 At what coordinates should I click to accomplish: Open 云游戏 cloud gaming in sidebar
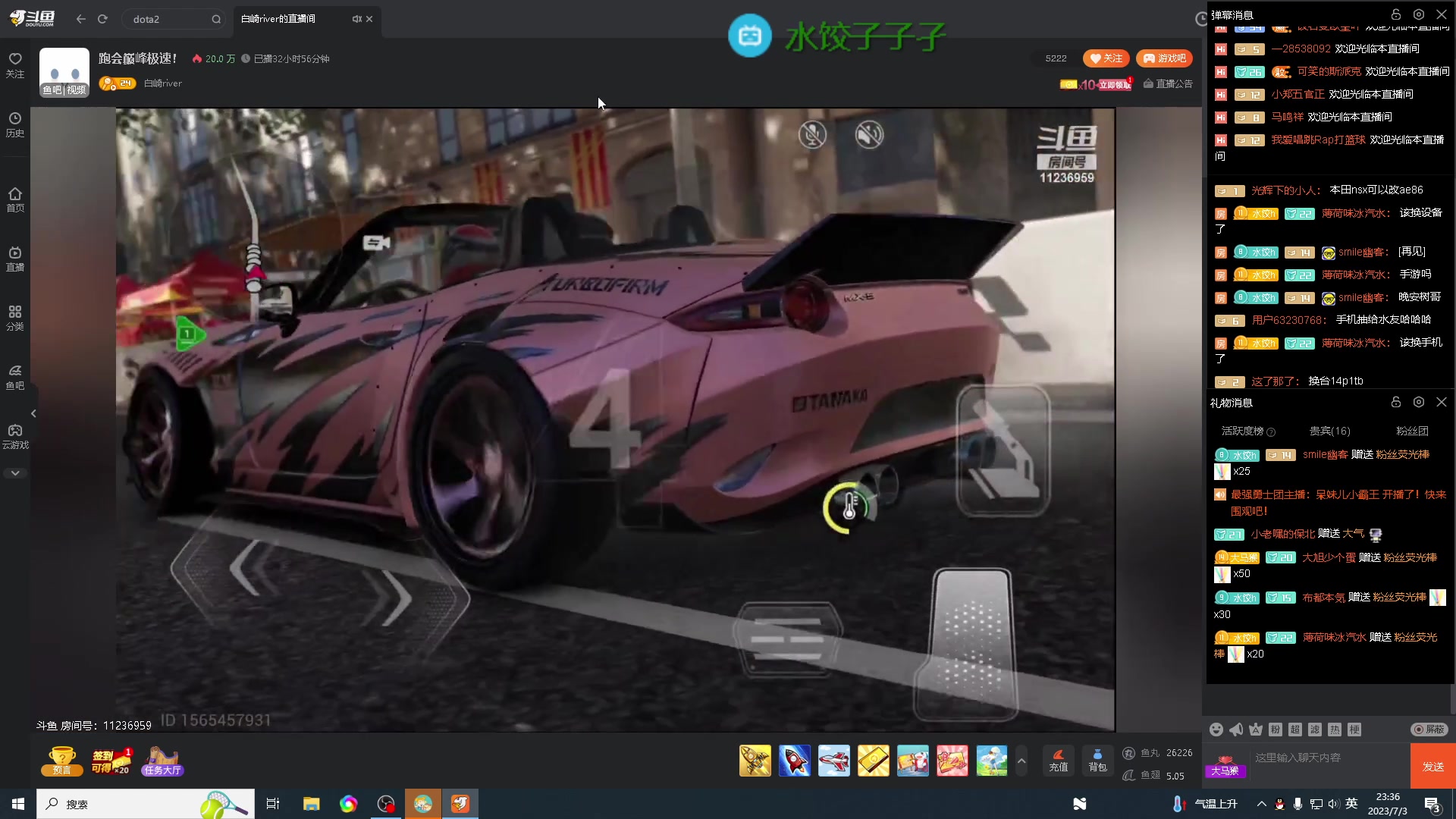click(x=15, y=437)
